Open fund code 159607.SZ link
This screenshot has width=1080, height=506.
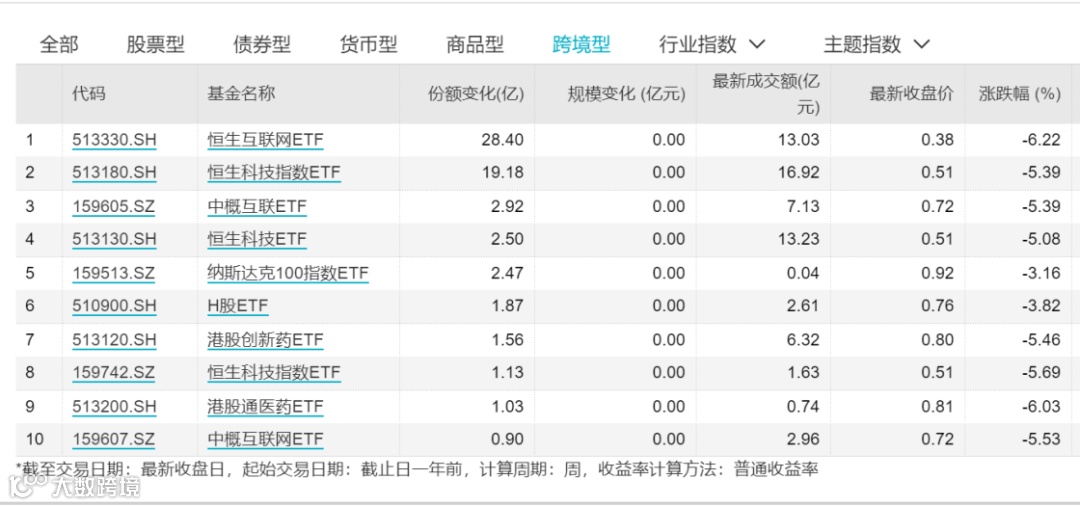click(114, 439)
